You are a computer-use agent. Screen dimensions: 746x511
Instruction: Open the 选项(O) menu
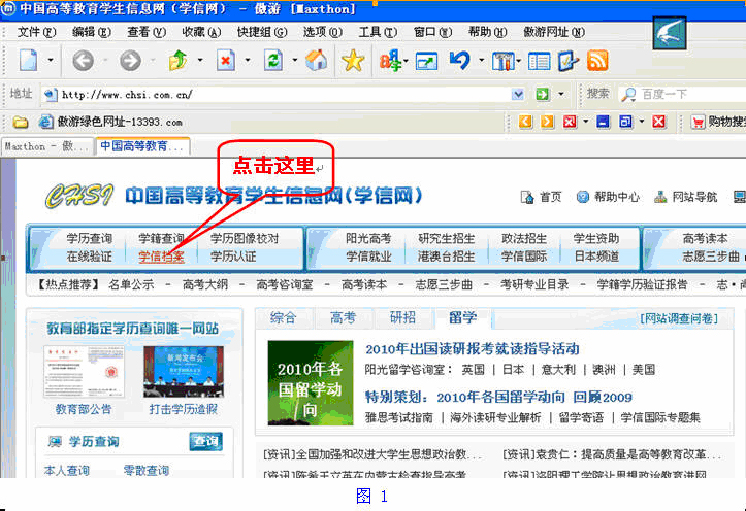click(x=323, y=32)
